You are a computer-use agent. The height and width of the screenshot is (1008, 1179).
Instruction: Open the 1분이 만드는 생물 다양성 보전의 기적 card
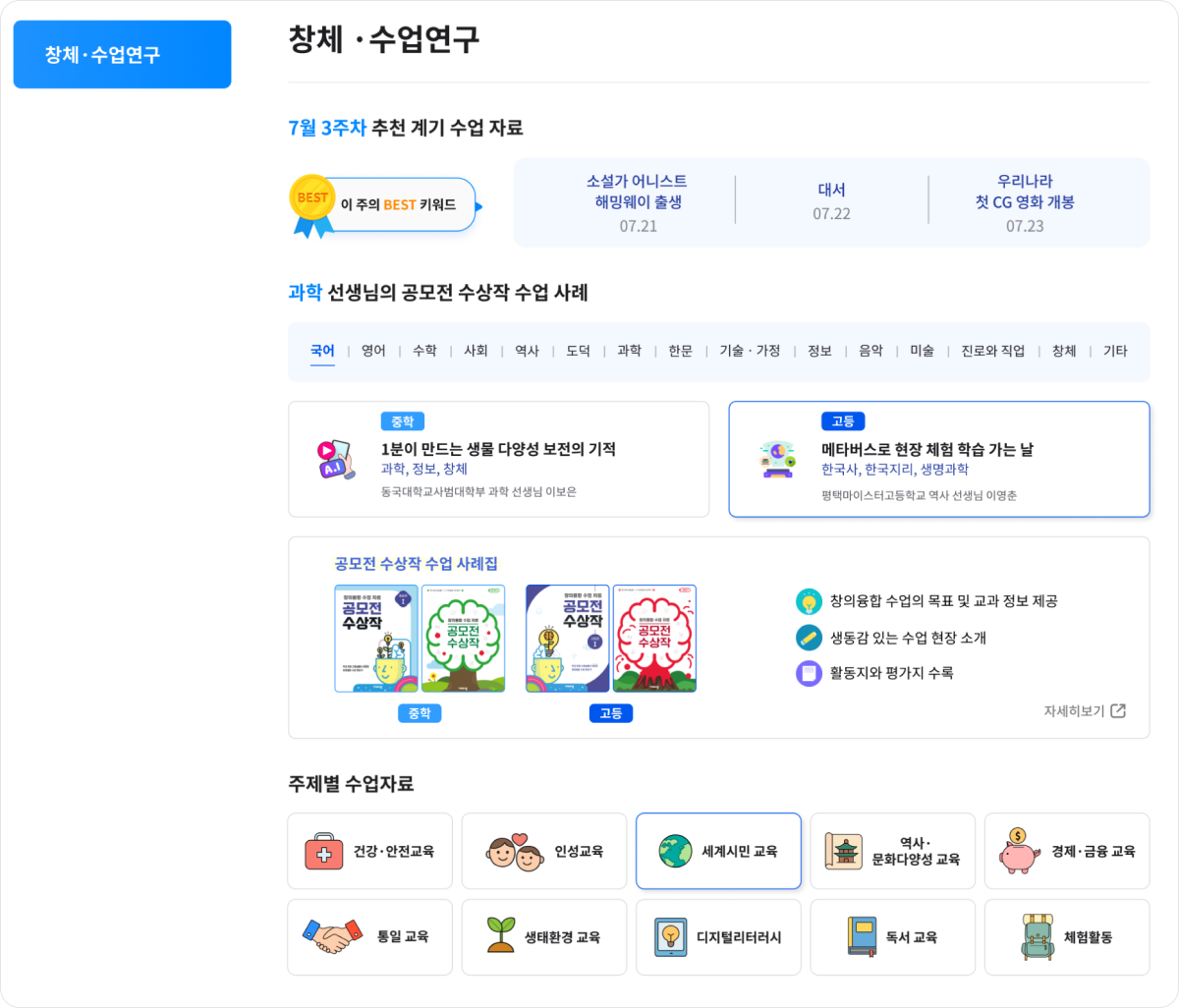[498, 459]
